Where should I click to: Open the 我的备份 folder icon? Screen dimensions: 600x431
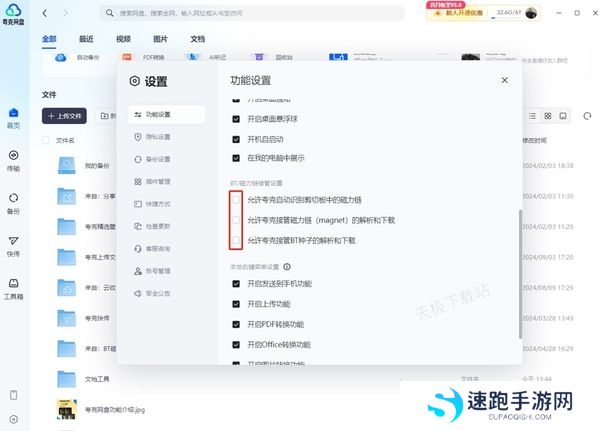[67, 165]
